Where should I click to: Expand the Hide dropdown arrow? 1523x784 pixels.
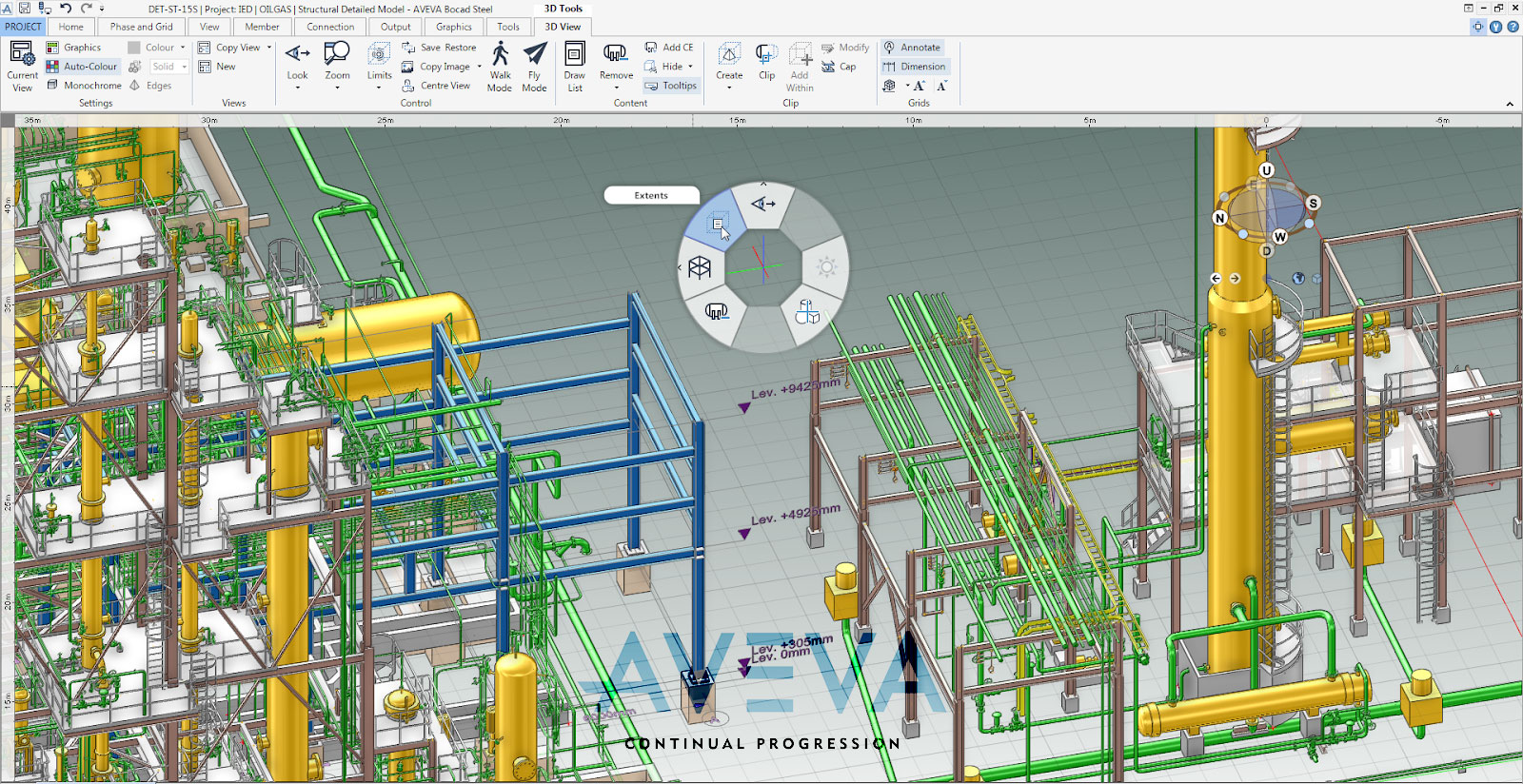pos(690,67)
